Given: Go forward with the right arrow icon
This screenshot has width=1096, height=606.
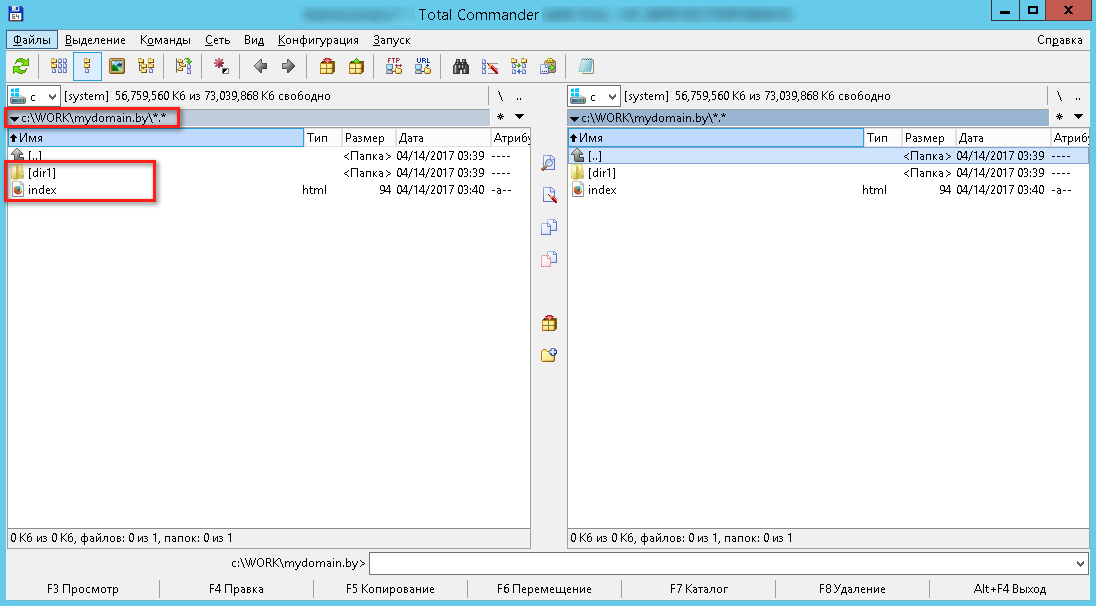Looking at the screenshot, I should click(x=288, y=66).
